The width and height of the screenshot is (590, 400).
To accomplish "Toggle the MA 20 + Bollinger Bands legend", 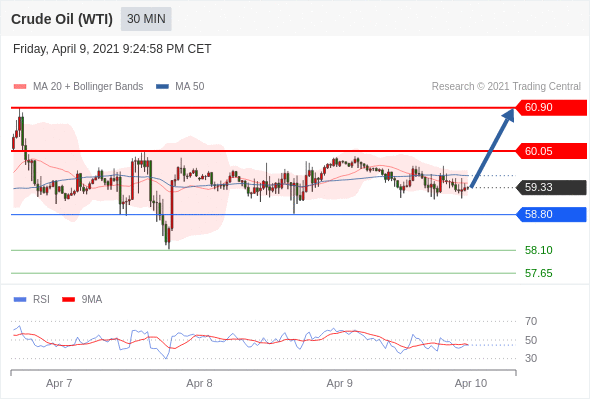I will (x=78, y=87).
